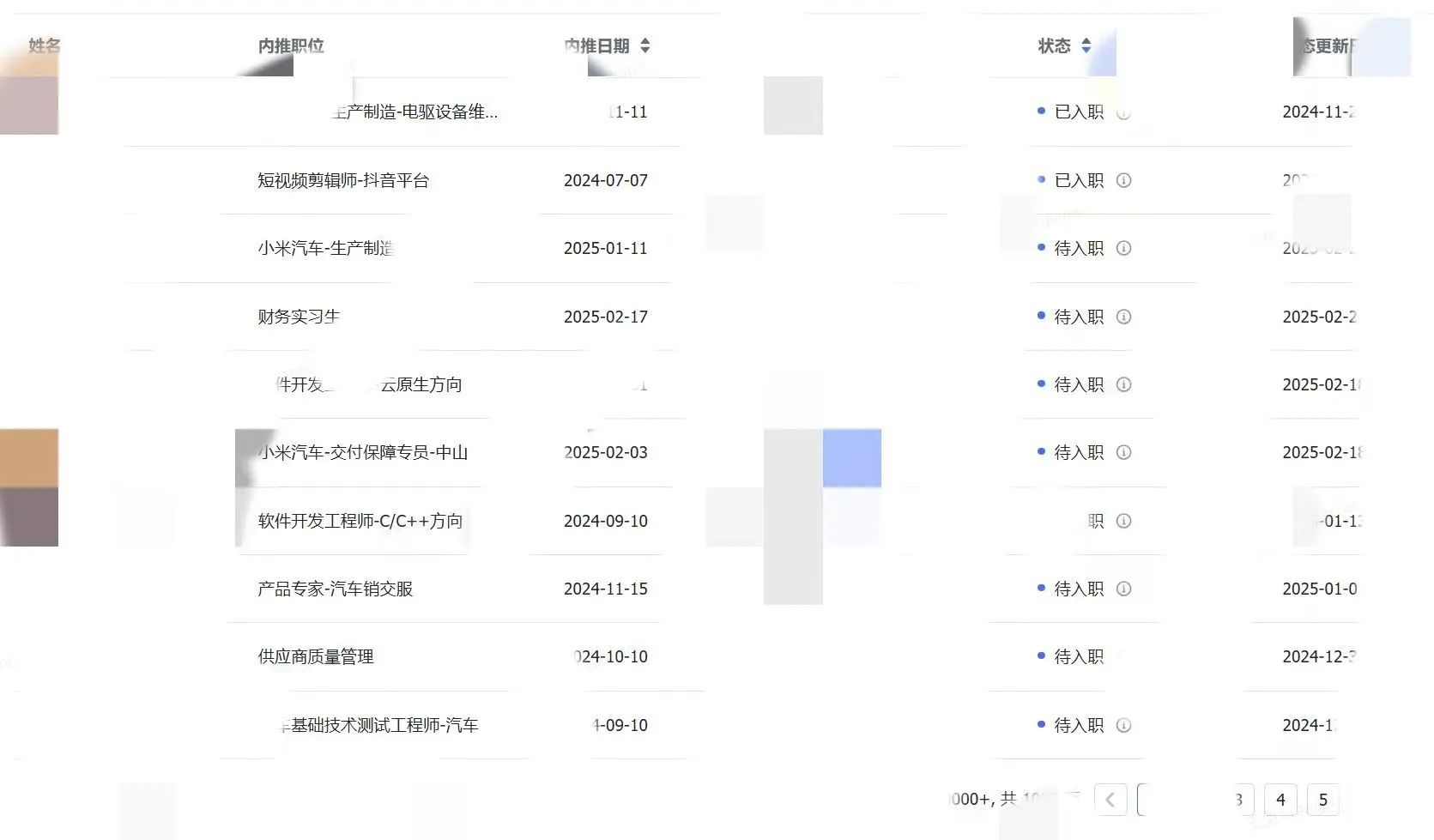This screenshot has width=1434, height=840.
Task: Open status details for 财务实习生 row
Action: tap(1124, 317)
